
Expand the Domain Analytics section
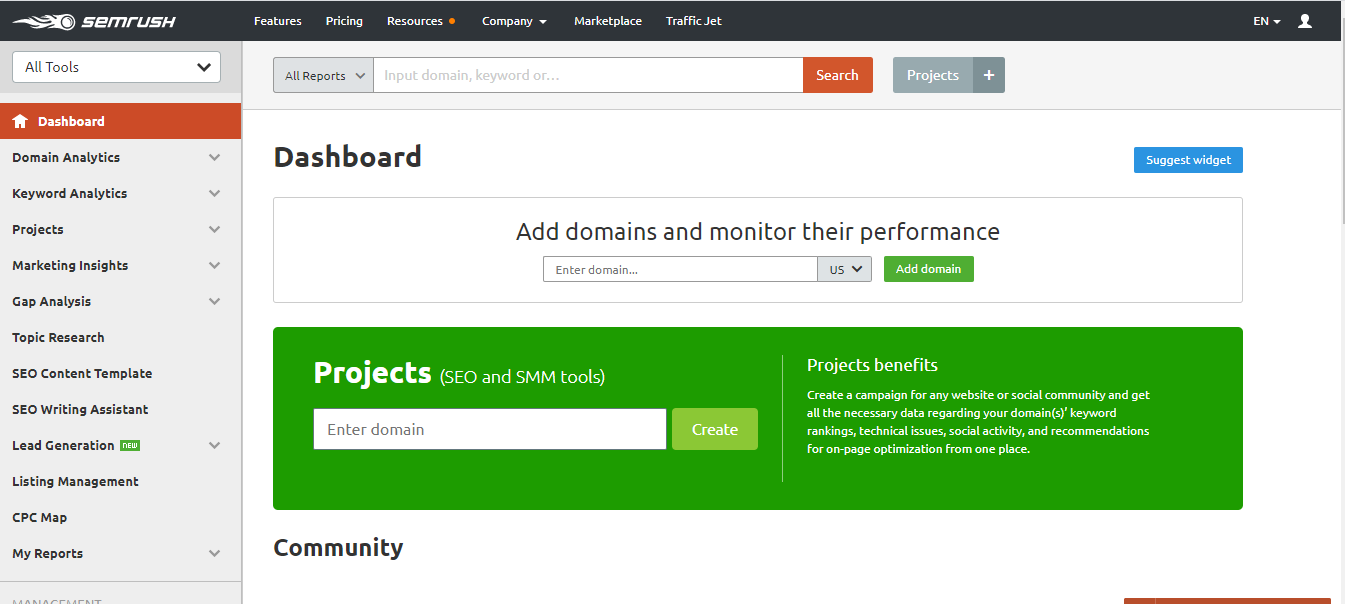[x=214, y=157]
